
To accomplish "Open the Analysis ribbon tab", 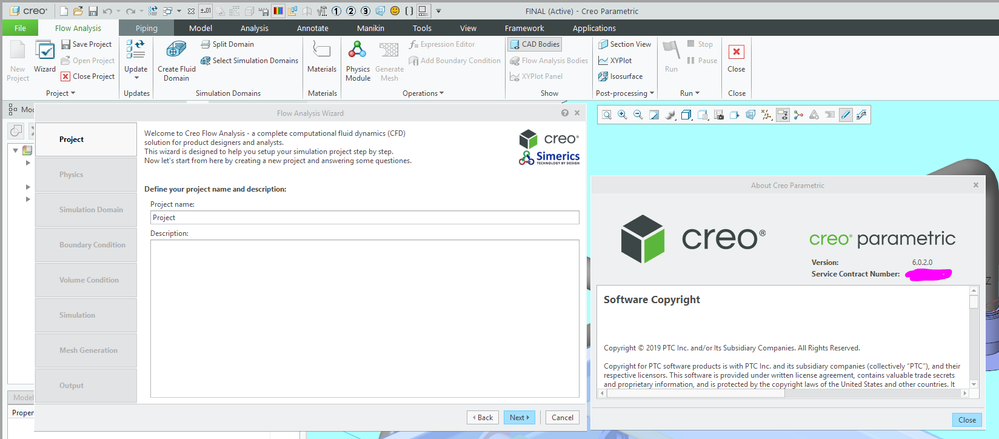I will click(254, 28).
